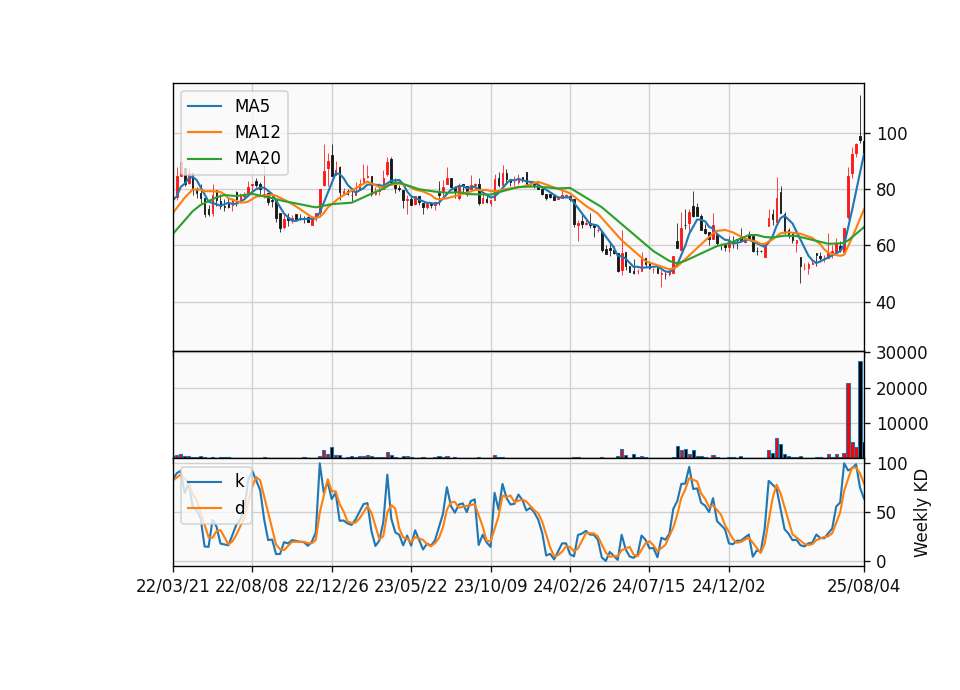The image size is (960, 690).
Task: Click the 24/02/26 date tick label
Action: coord(570,586)
